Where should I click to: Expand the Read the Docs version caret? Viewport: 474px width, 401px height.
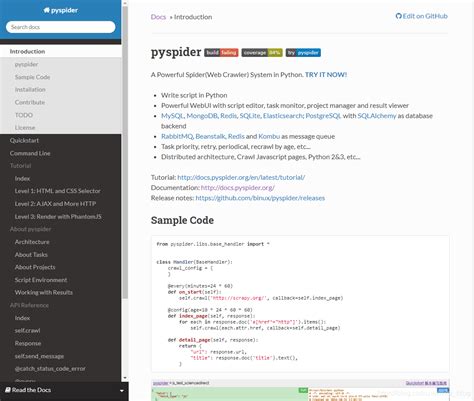(x=122, y=390)
